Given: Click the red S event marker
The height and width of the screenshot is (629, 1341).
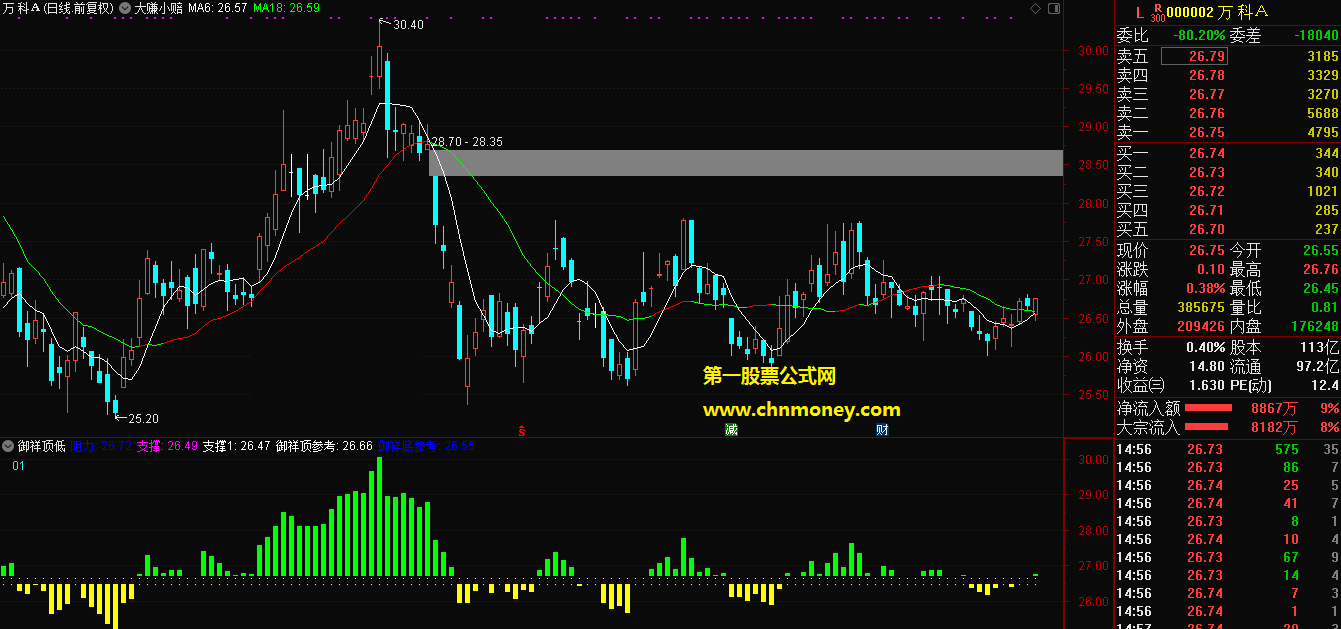Looking at the screenshot, I should coord(521,431).
